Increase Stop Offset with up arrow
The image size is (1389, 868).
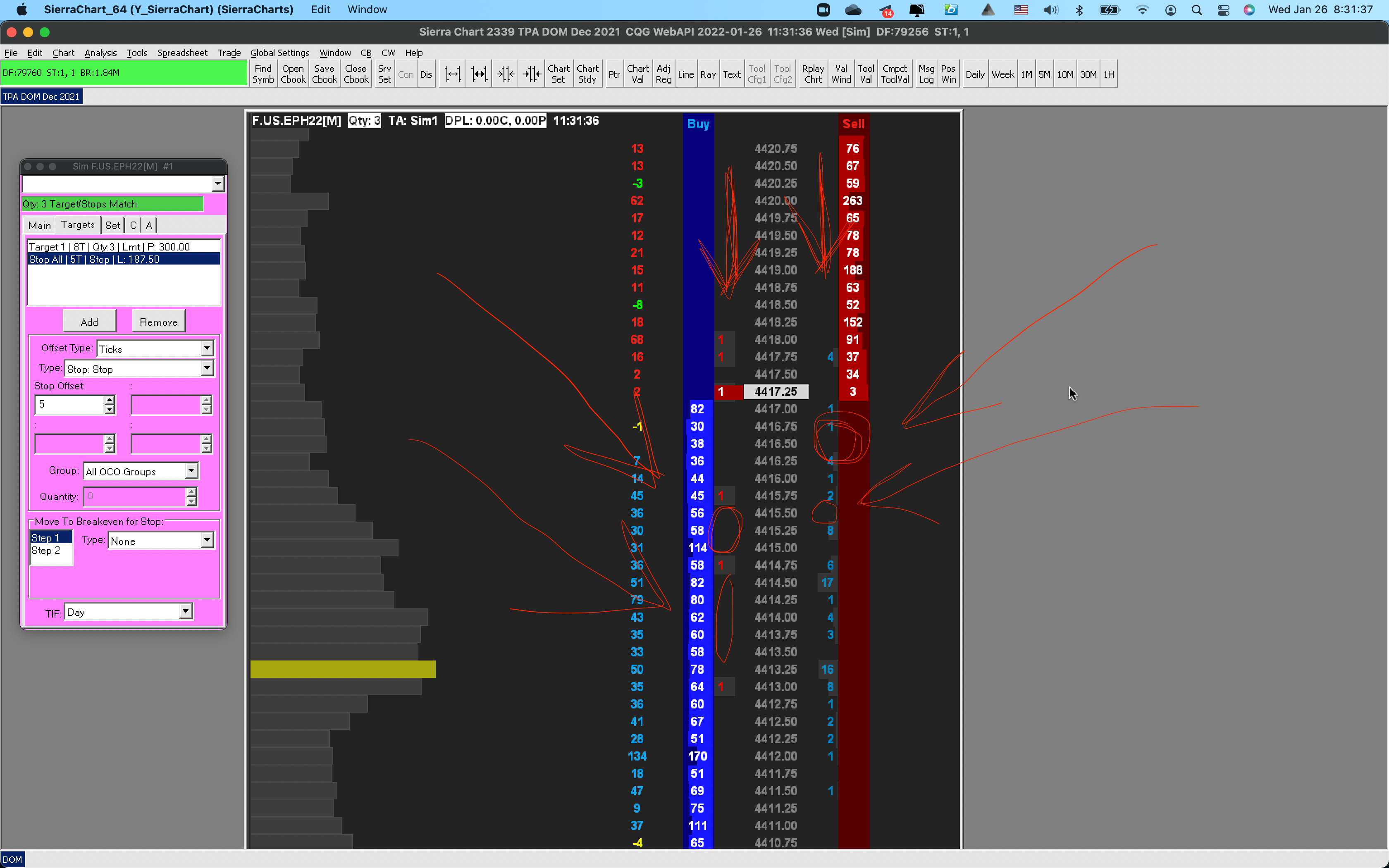click(x=109, y=400)
